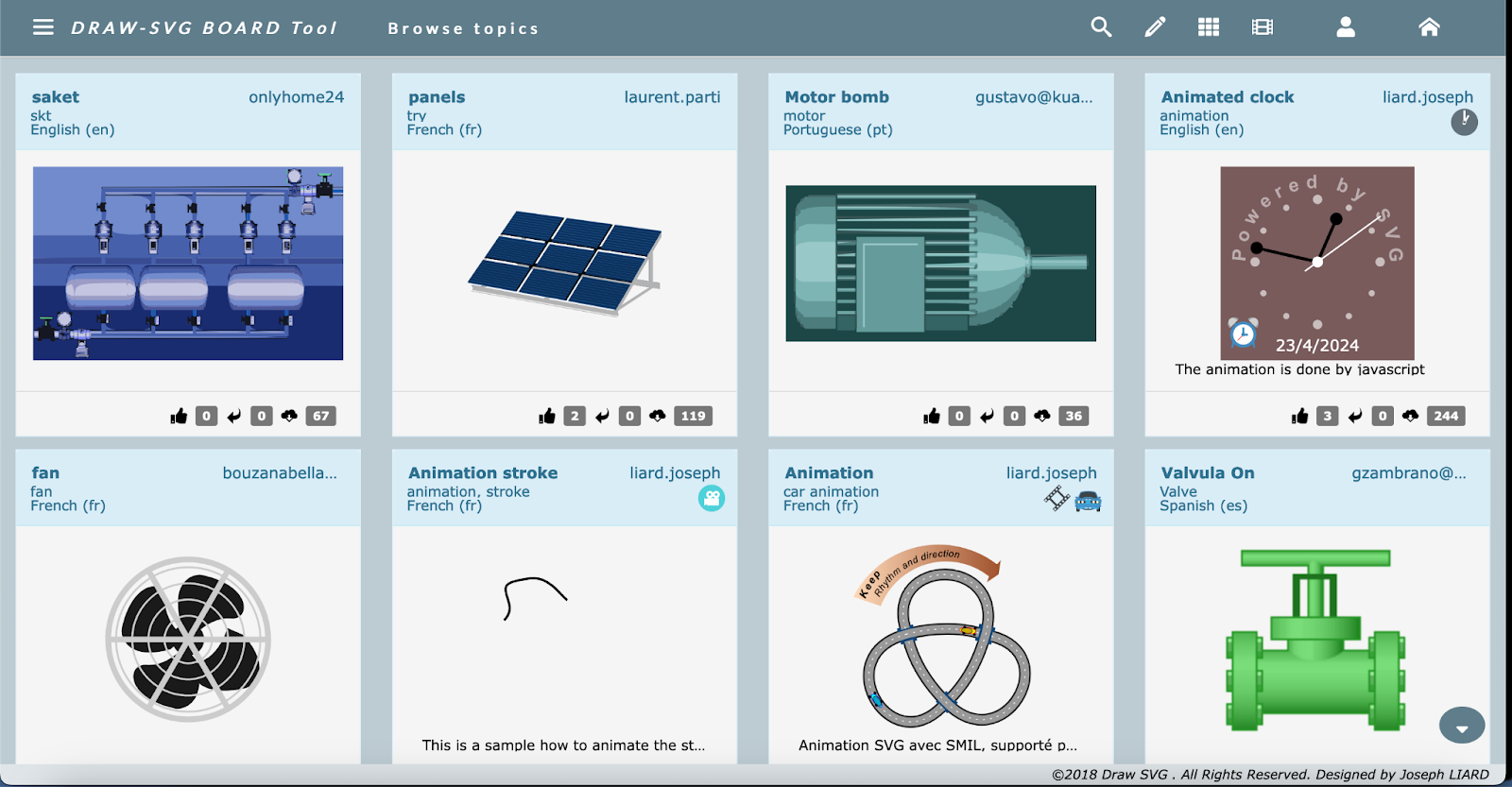Click the blue car icon on Animation card
The width and height of the screenshot is (1512, 787).
[1088, 500]
